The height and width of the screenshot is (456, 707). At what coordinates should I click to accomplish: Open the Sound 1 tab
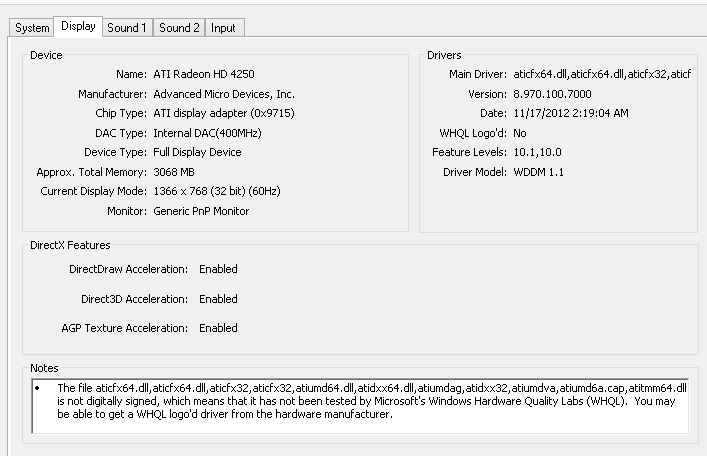point(127,28)
